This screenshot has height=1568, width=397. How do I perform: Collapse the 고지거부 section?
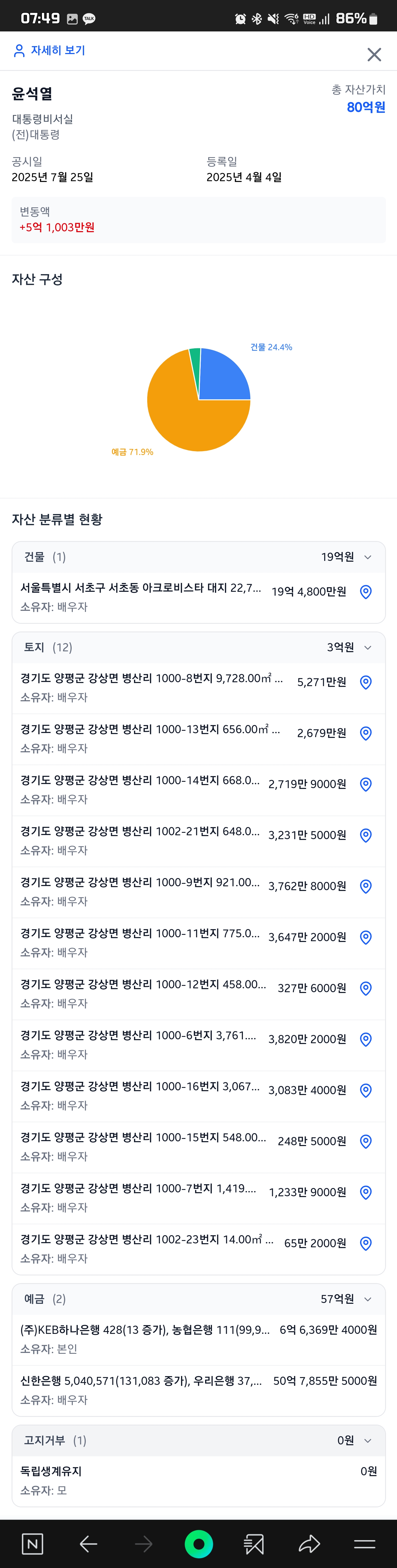(x=368, y=1441)
